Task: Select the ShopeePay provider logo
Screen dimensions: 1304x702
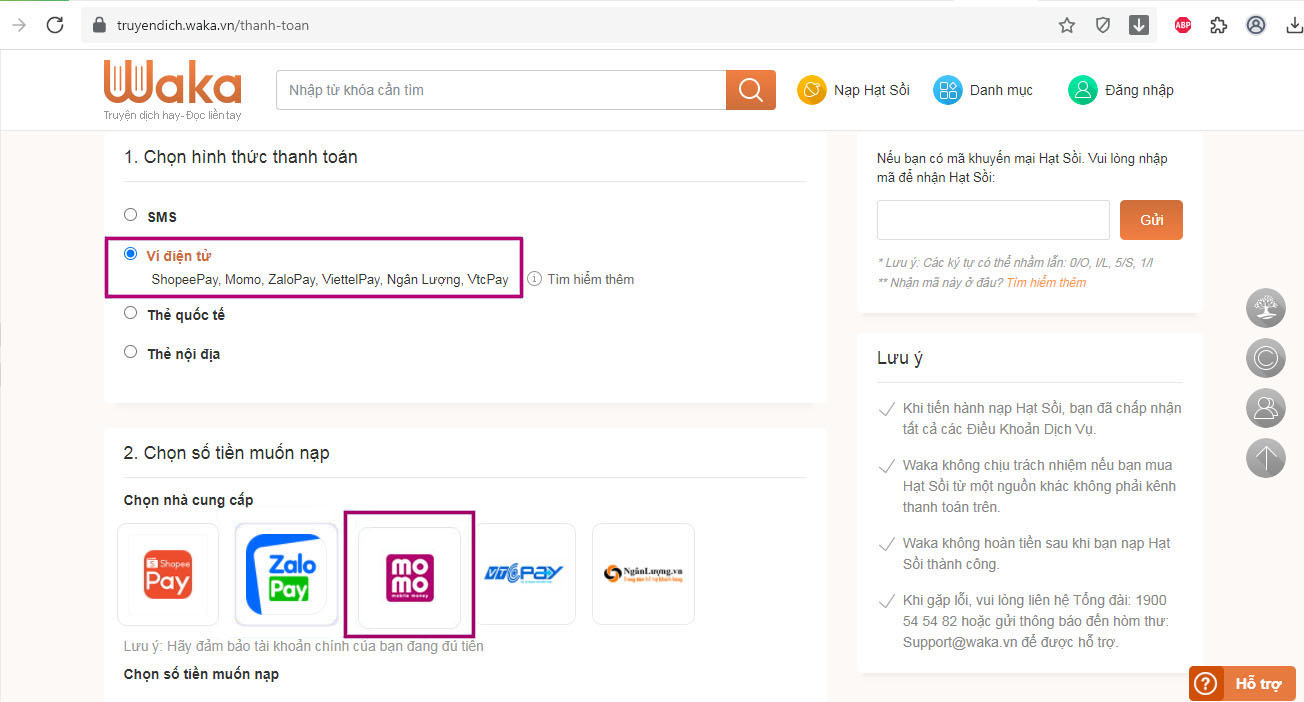Action: [167, 574]
